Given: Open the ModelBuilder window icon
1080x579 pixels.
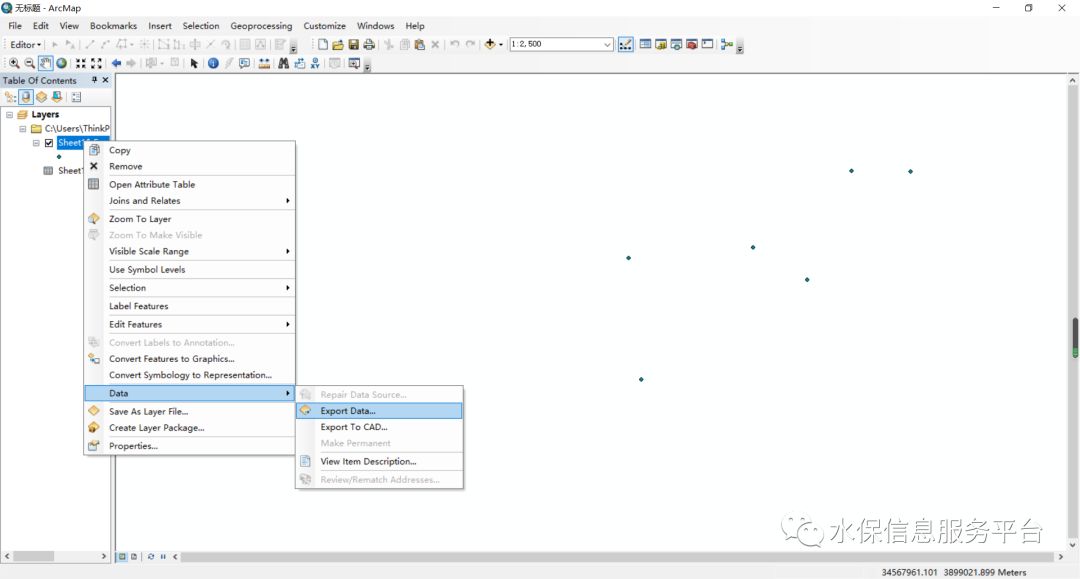Looking at the screenshot, I should click(x=726, y=44).
